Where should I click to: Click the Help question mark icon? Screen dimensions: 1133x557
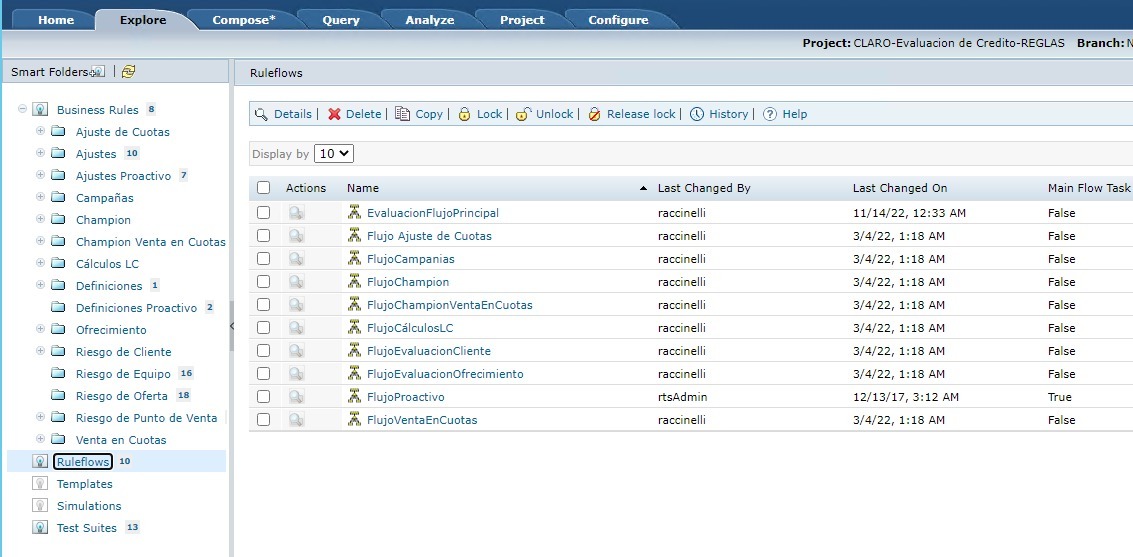(x=770, y=114)
